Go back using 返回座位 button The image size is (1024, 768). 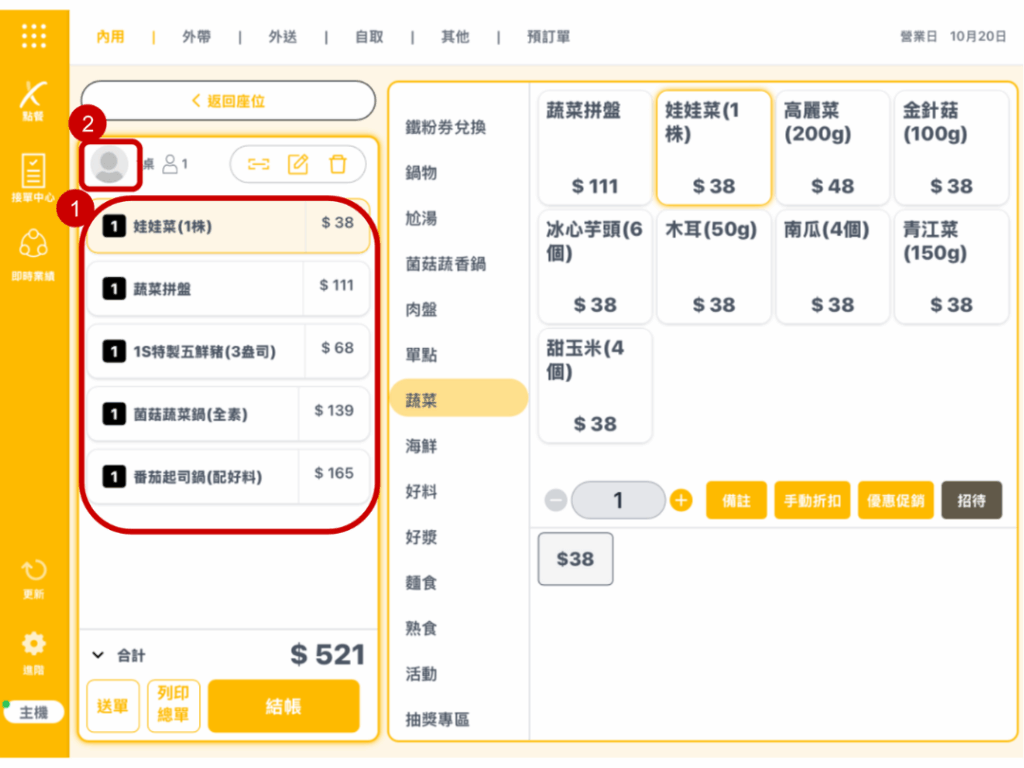(228, 101)
